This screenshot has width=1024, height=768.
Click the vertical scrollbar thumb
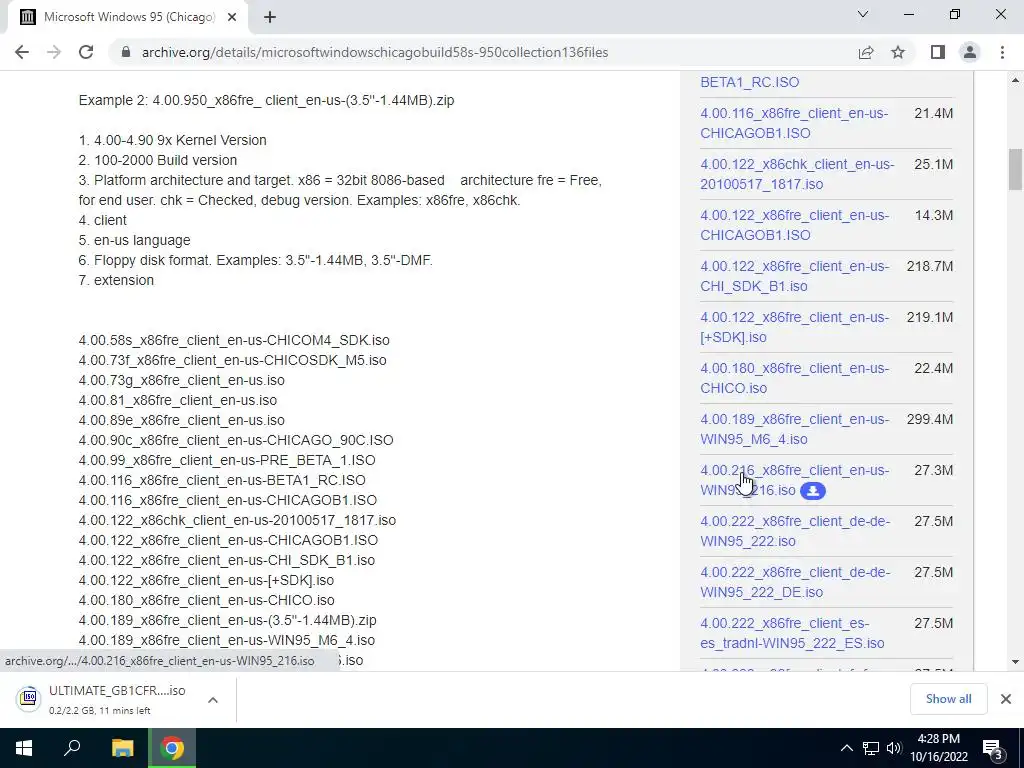1015,170
